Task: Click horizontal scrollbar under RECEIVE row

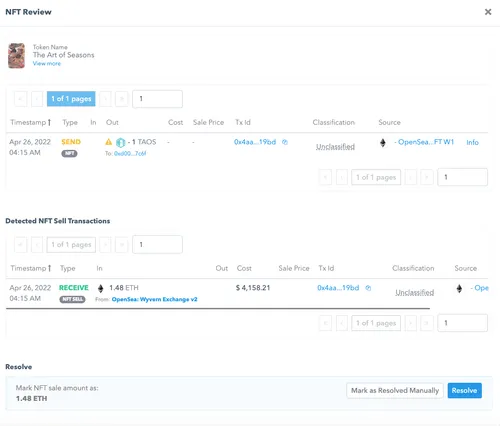Action: click(x=218, y=309)
